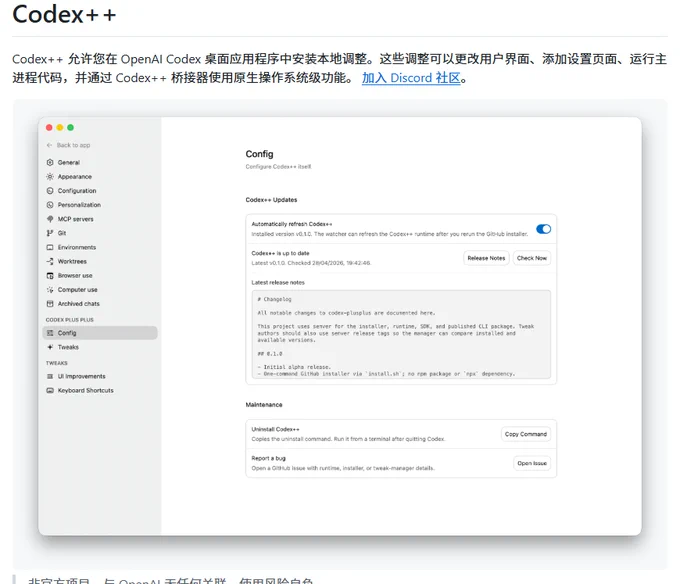Click the "Codex++ is up to date" text
The width and height of the screenshot is (680, 584).
280,253
